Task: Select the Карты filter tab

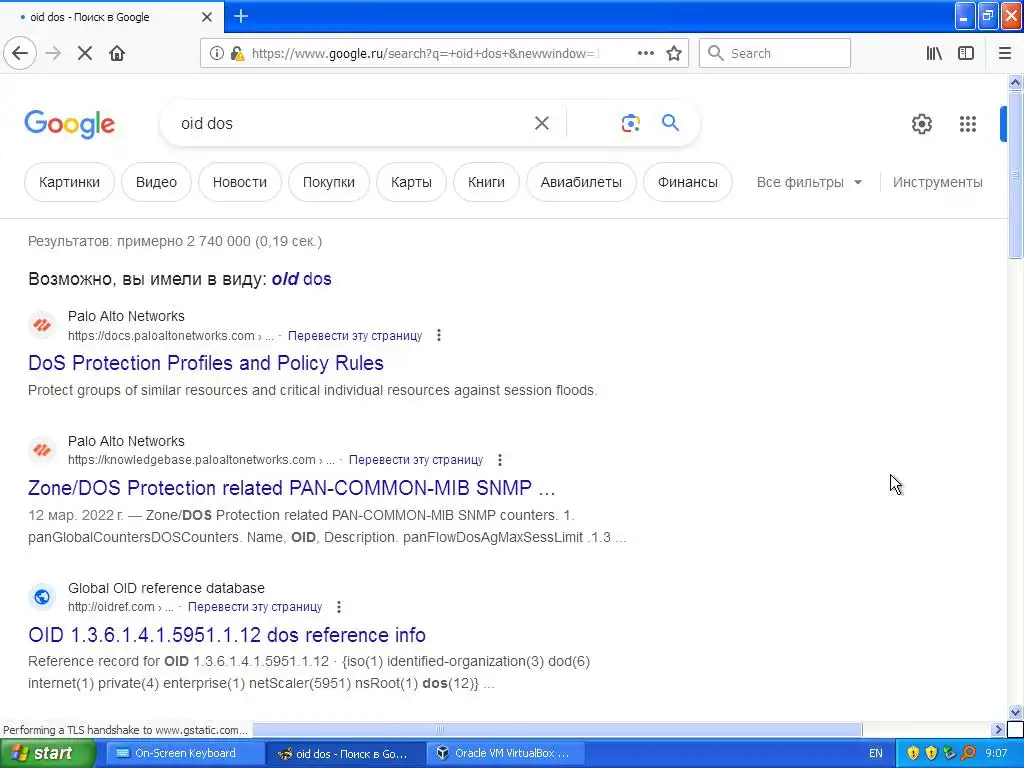Action: 411,182
